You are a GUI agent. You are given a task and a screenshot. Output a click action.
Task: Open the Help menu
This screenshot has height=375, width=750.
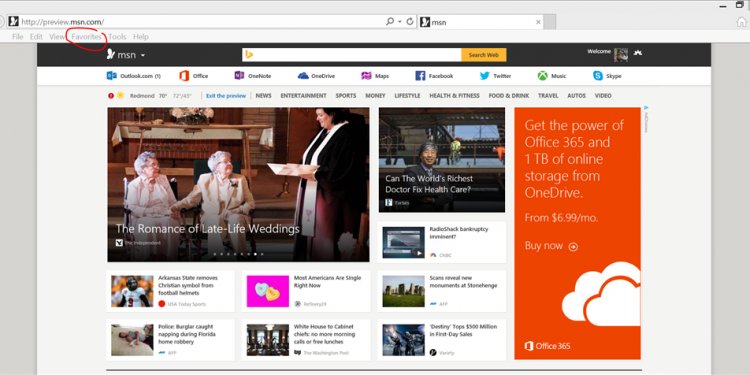tap(141, 36)
